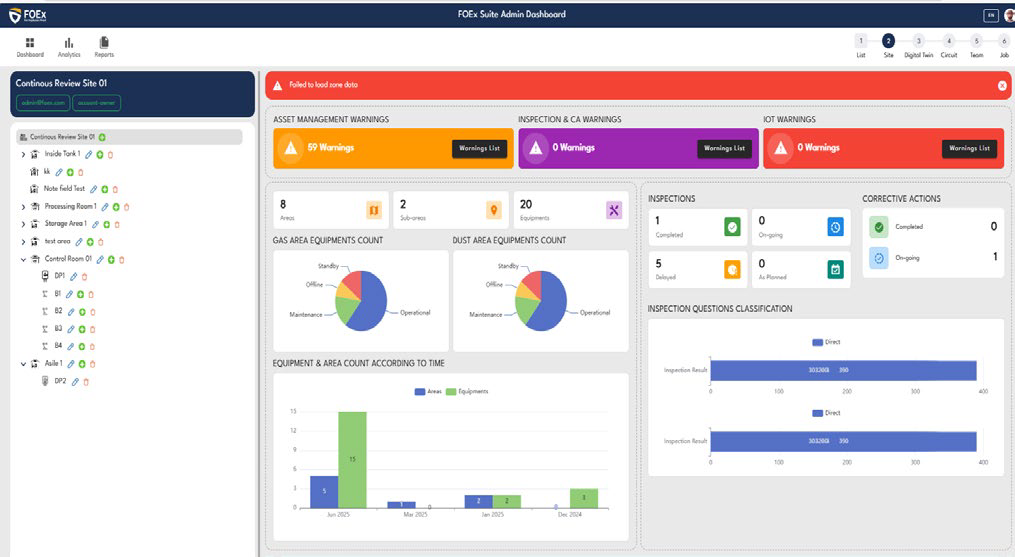Open the Delayed inspections card
This screenshot has width=1015, height=557.
698,269
